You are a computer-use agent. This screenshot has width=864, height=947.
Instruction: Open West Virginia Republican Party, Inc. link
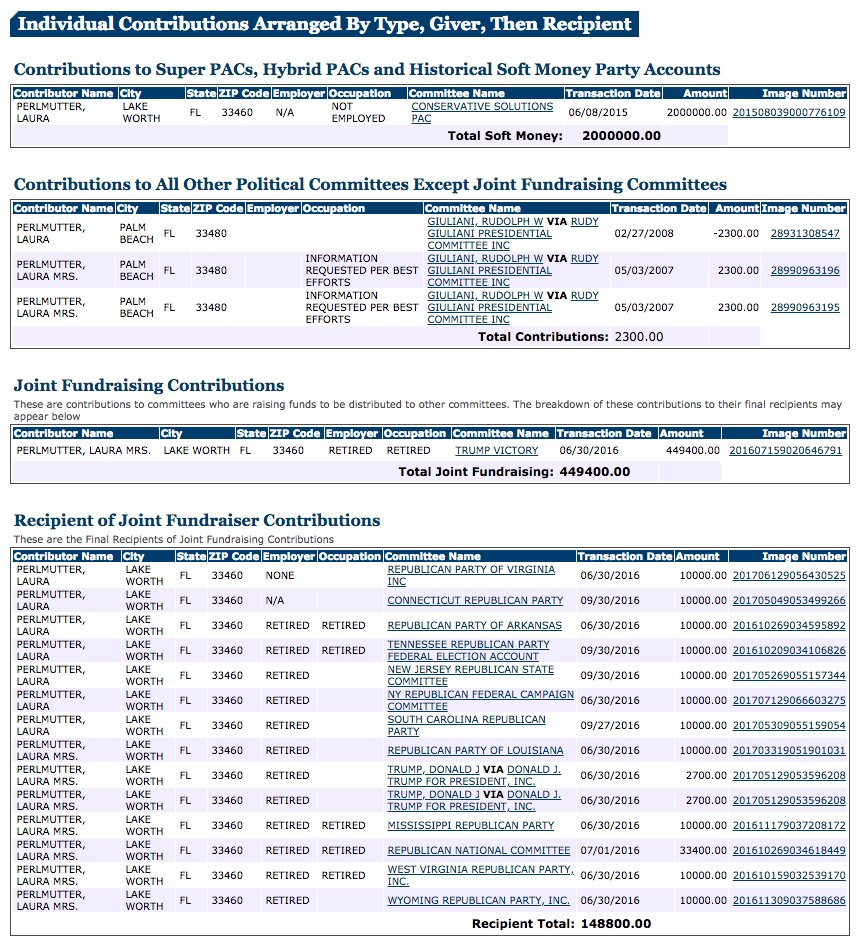click(480, 875)
